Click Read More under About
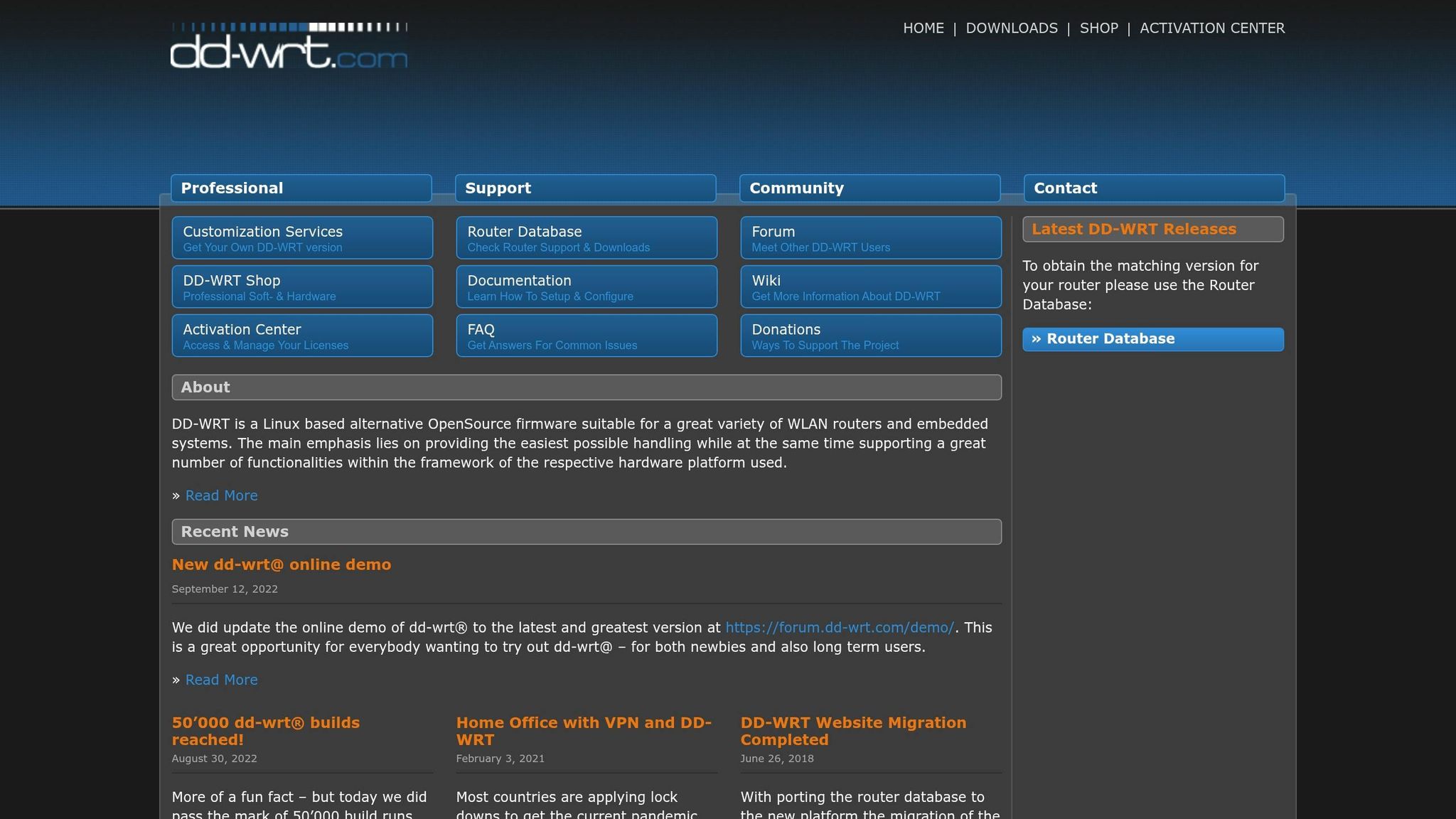1456x819 pixels. pyautogui.click(x=221, y=496)
